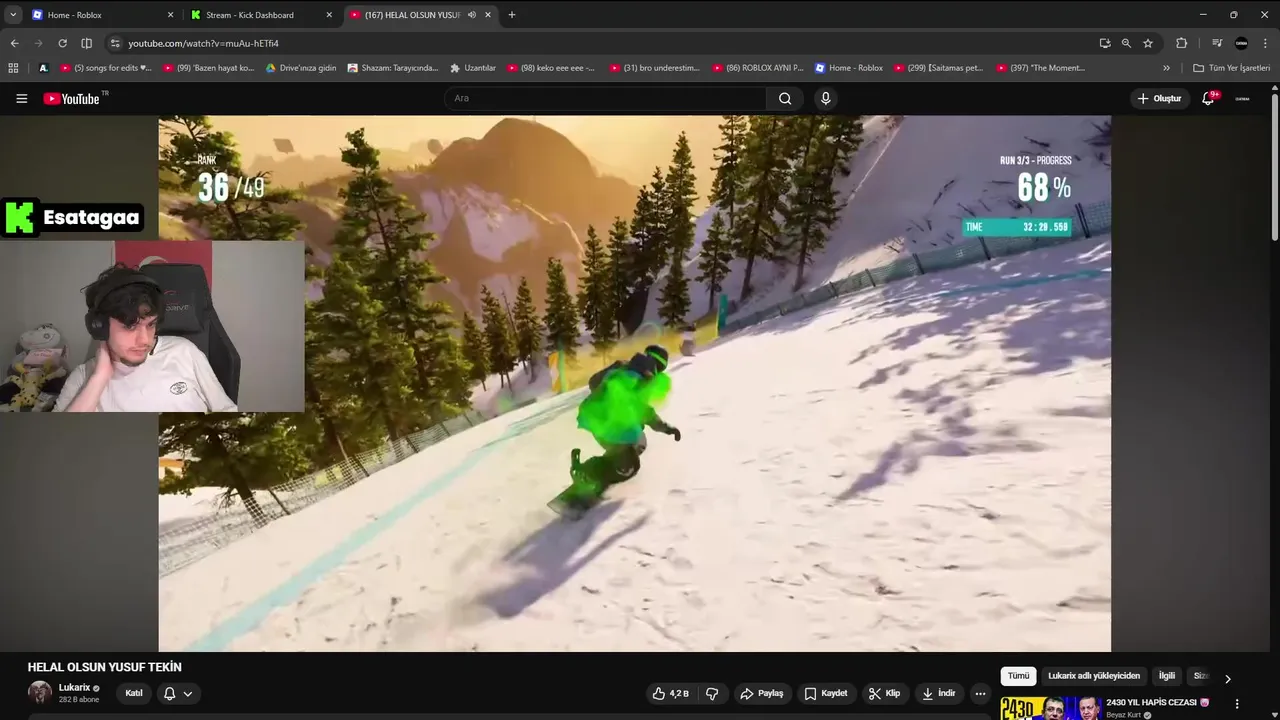Close the Home - Roblox tab
The height and width of the screenshot is (720, 1280).
click(x=170, y=15)
